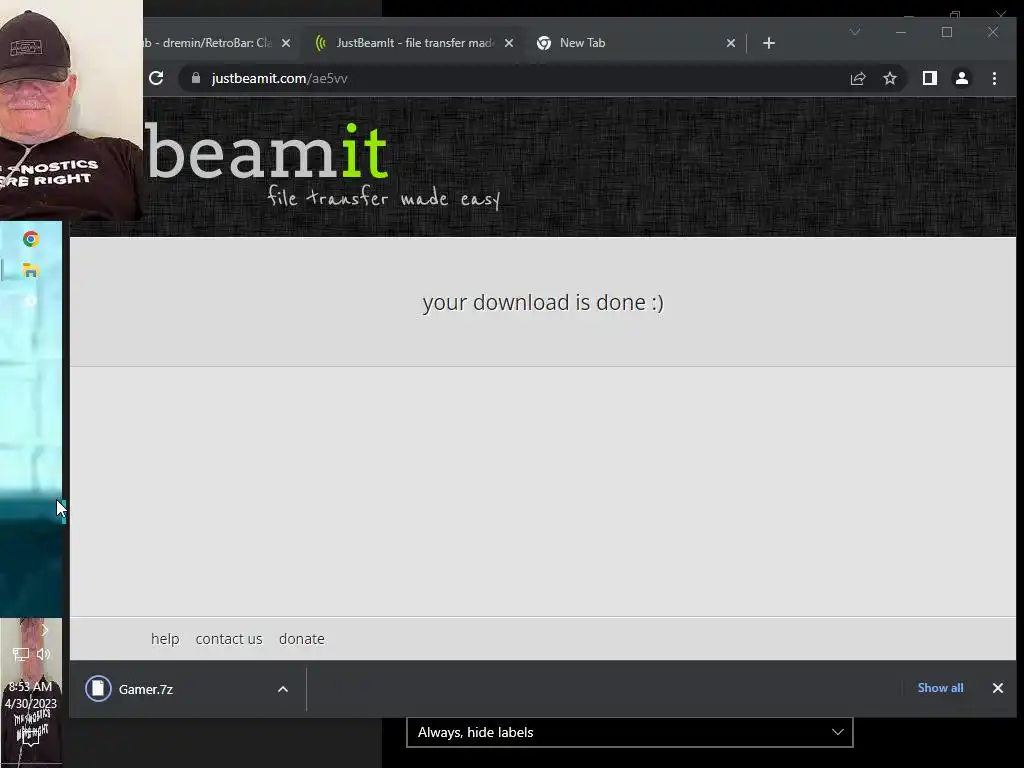Open Chrome three-dot menu
This screenshot has height=768, width=1024.
pyautogui.click(x=994, y=78)
